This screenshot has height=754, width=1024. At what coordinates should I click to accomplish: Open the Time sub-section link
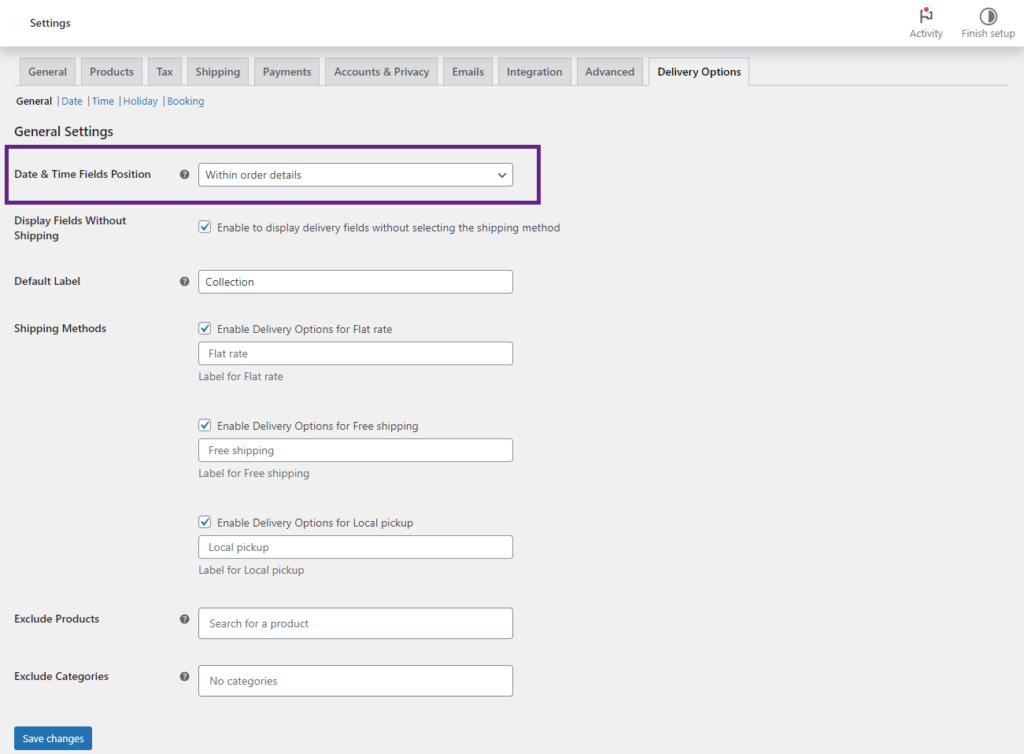103,101
